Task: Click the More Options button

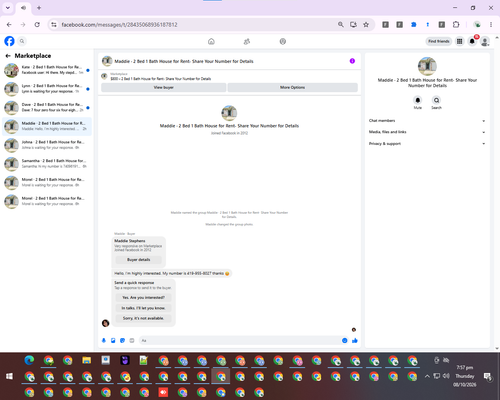Action: click(292, 87)
